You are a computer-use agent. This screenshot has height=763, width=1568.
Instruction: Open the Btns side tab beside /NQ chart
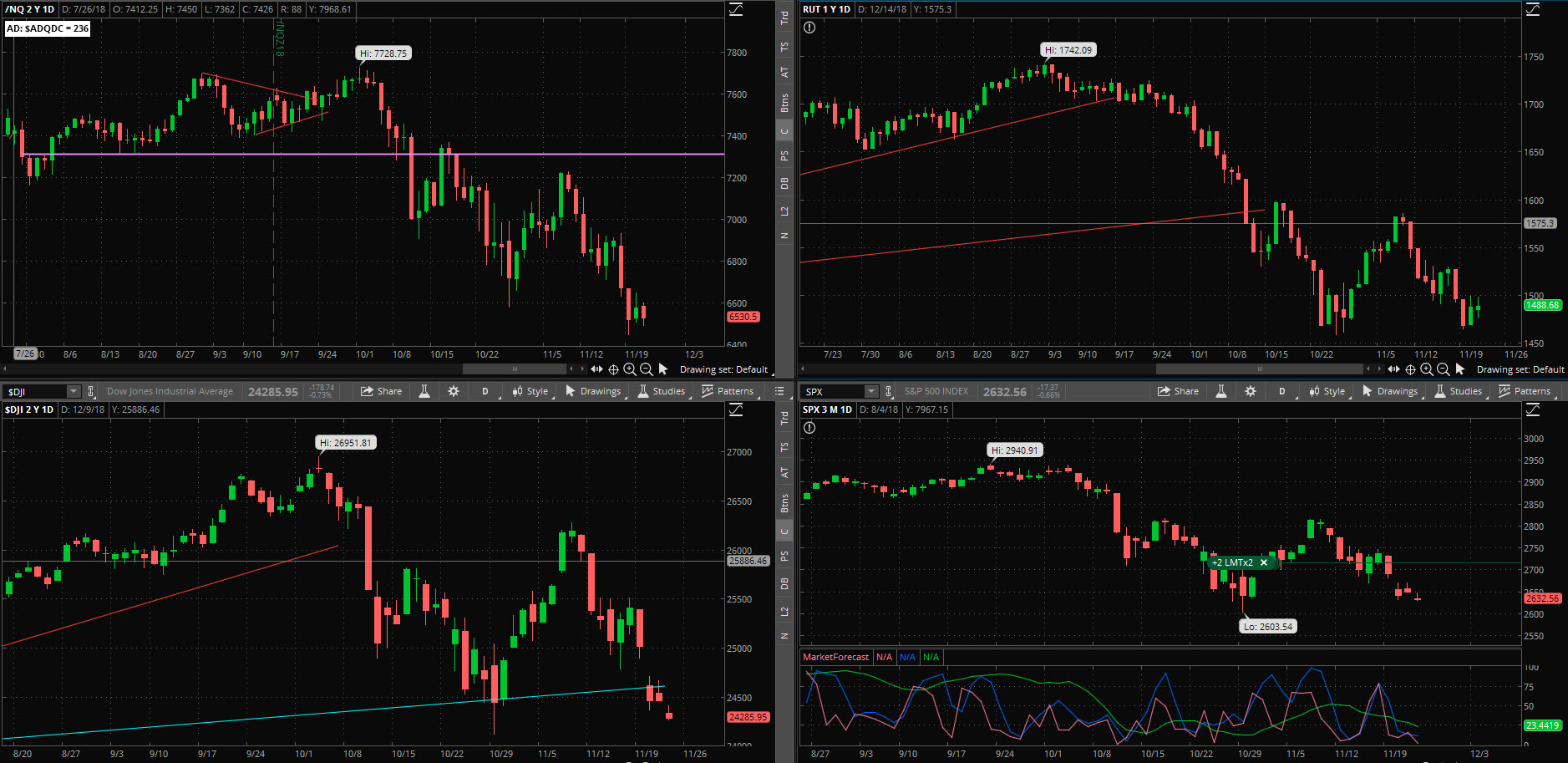point(784,103)
